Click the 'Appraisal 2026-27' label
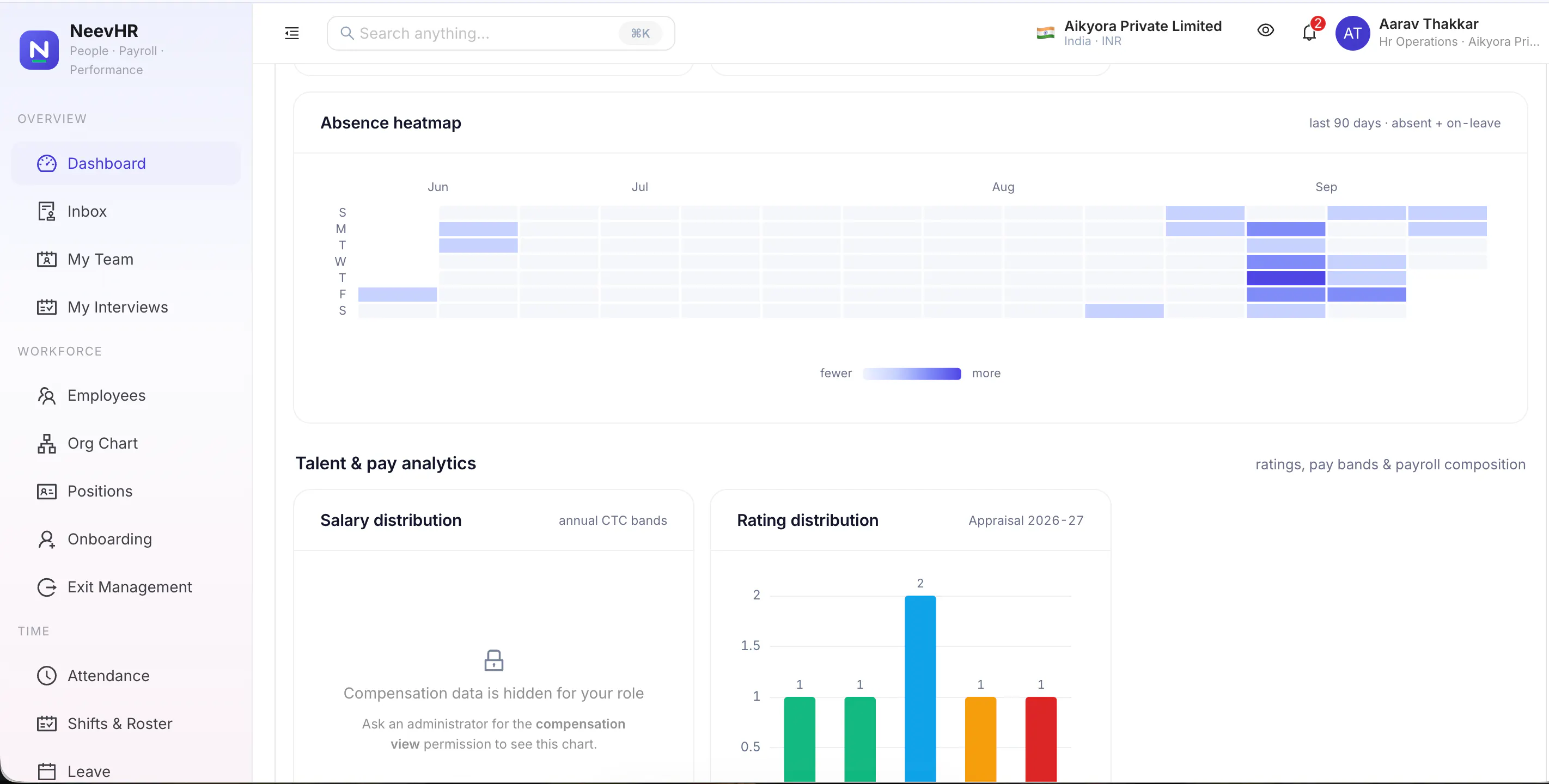1549x784 pixels. coord(1026,520)
